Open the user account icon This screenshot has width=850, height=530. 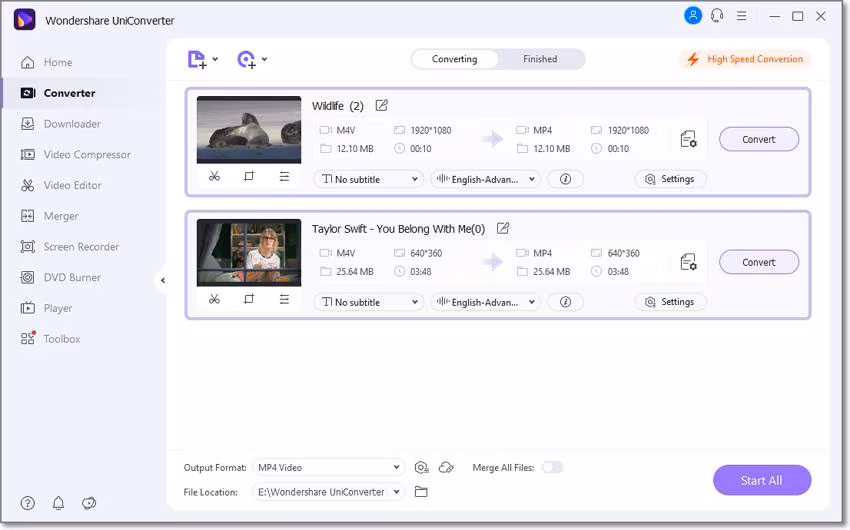pos(693,15)
